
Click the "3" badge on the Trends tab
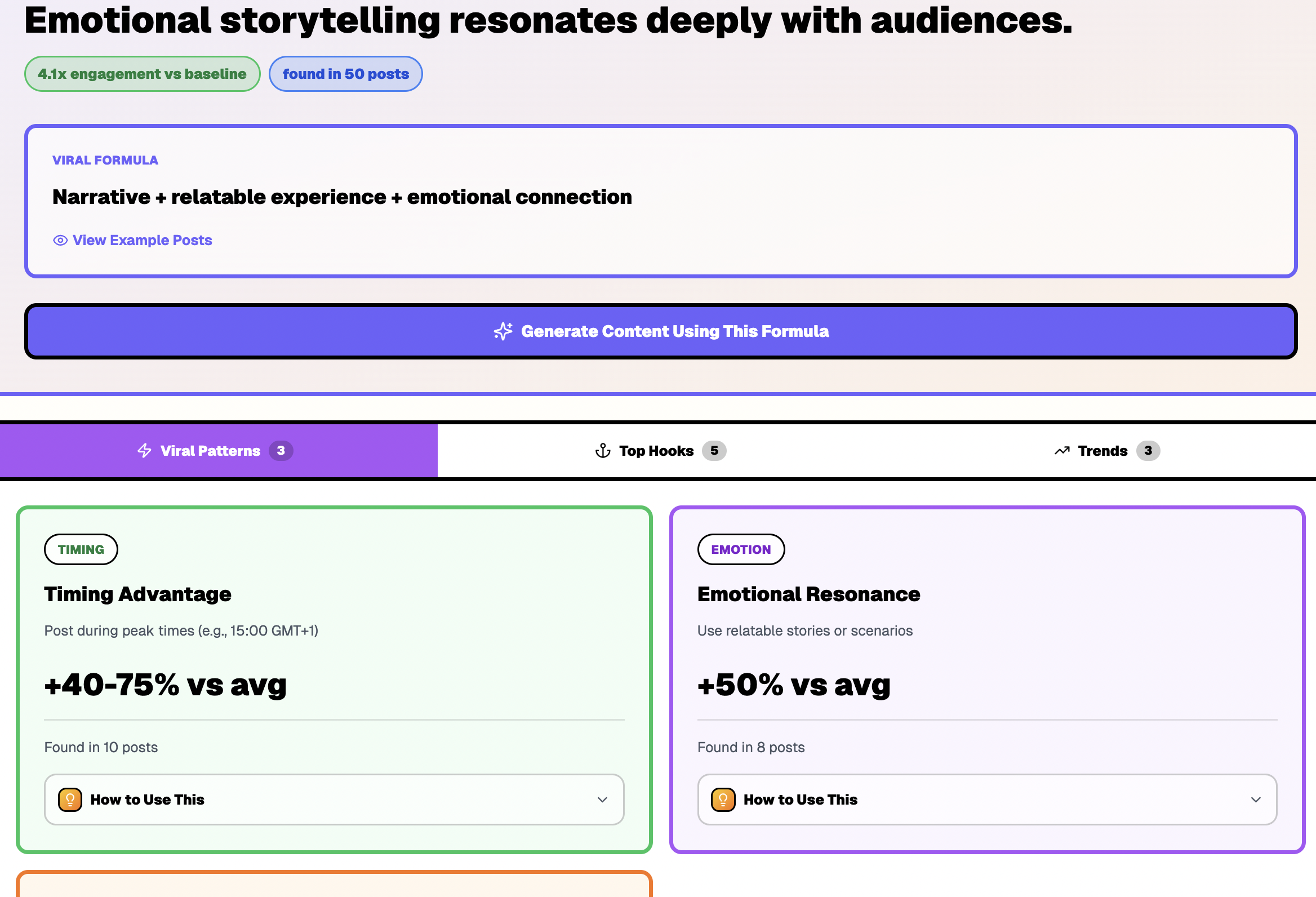point(1148,451)
